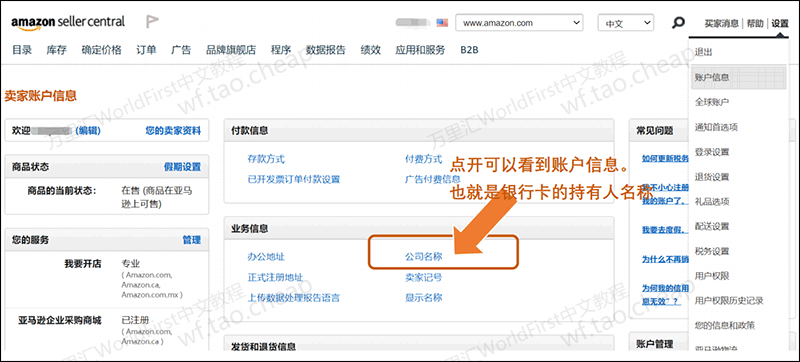
Task: Open the 存款方式 link
Action: click(x=266, y=159)
